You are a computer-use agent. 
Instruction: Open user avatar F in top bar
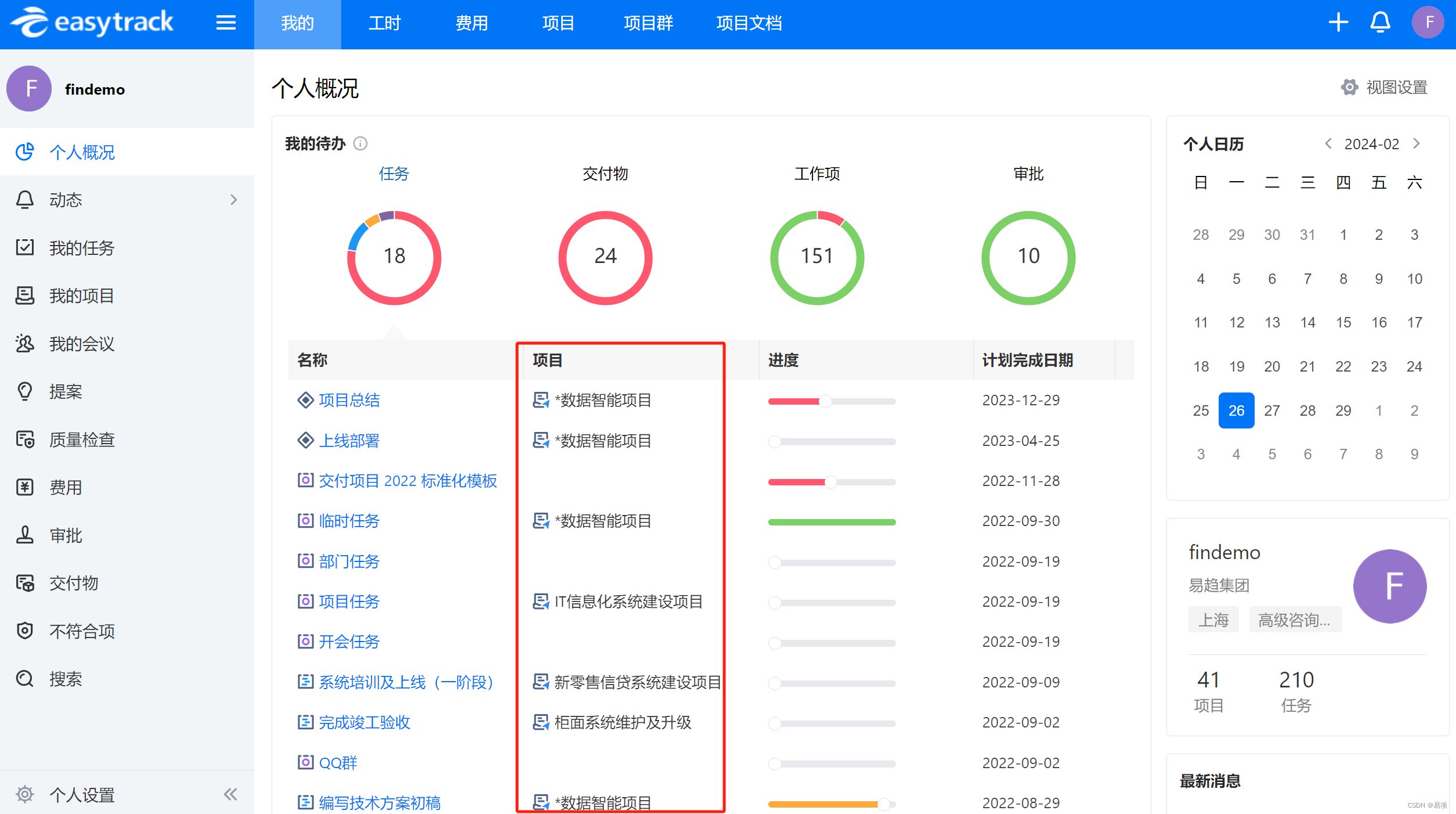coord(1428,23)
